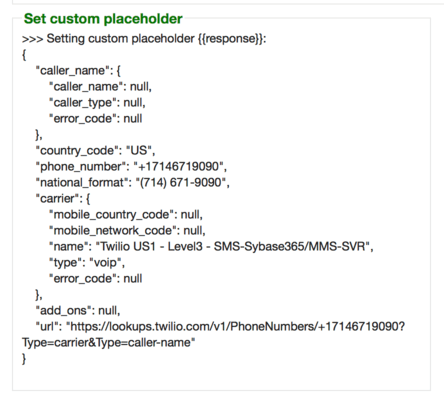444x401 pixels.
Task: Click the outer "caller_name": { line
Action: (x=78, y=71)
